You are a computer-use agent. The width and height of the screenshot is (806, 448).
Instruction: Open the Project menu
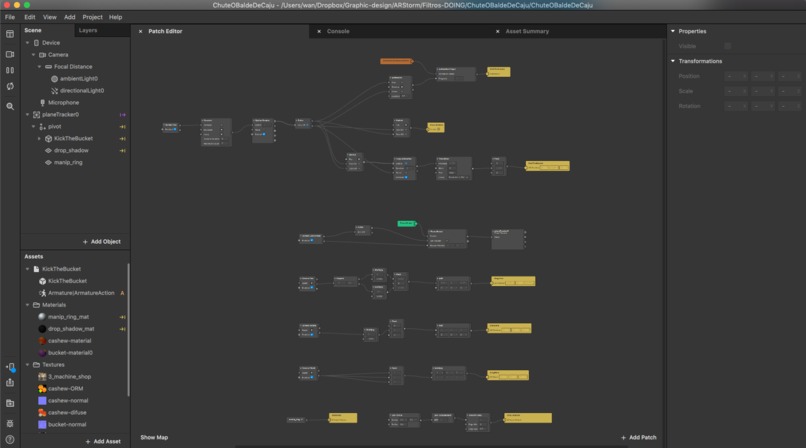click(93, 17)
